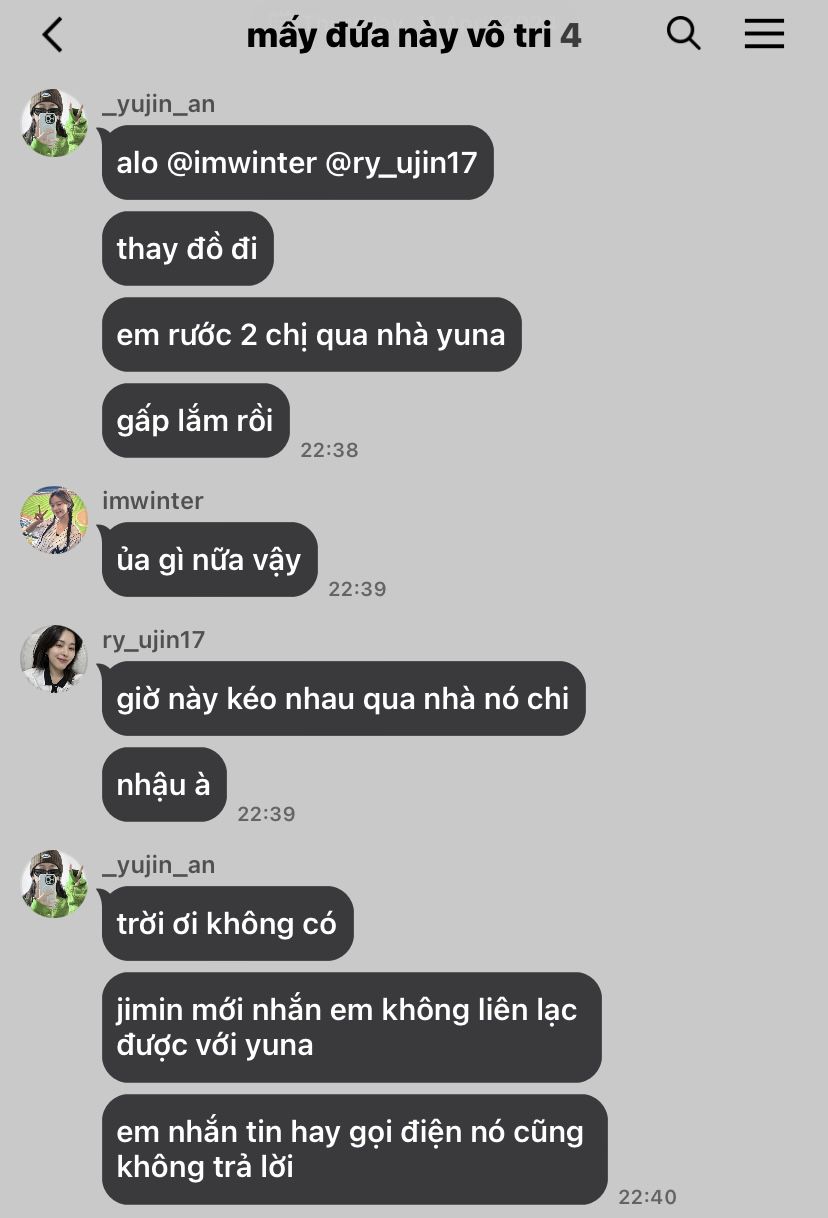Open the chat search magnifier
The height and width of the screenshot is (1218, 828).
(x=684, y=33)
